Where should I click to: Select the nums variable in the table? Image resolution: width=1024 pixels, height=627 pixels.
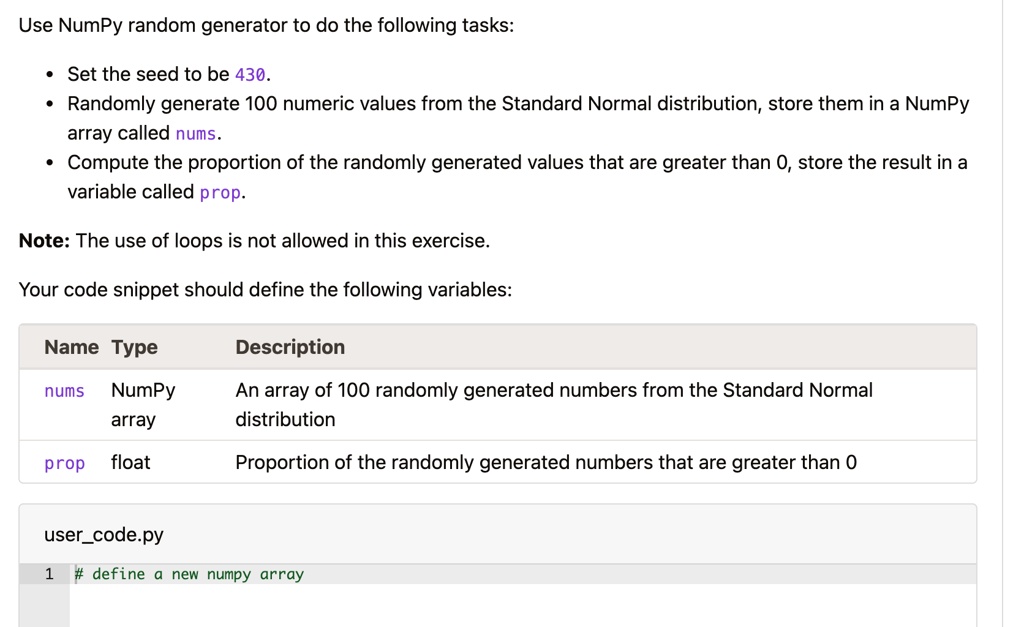(x=64, y=391)
